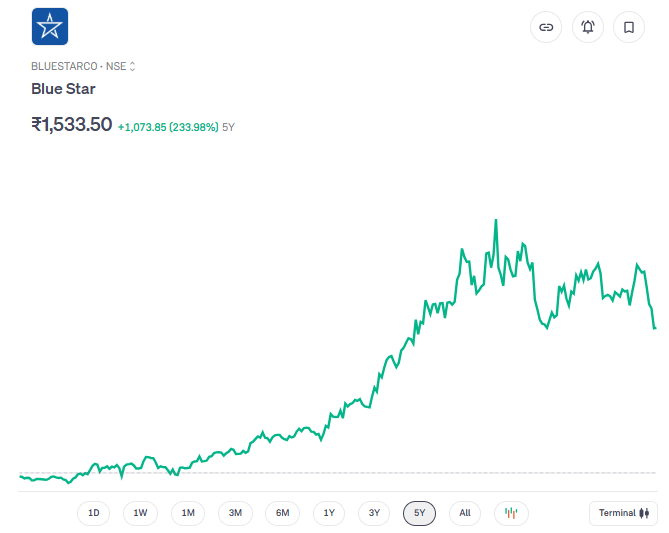
Task: Click the Blue Star stock name
Action: point(63,89)
